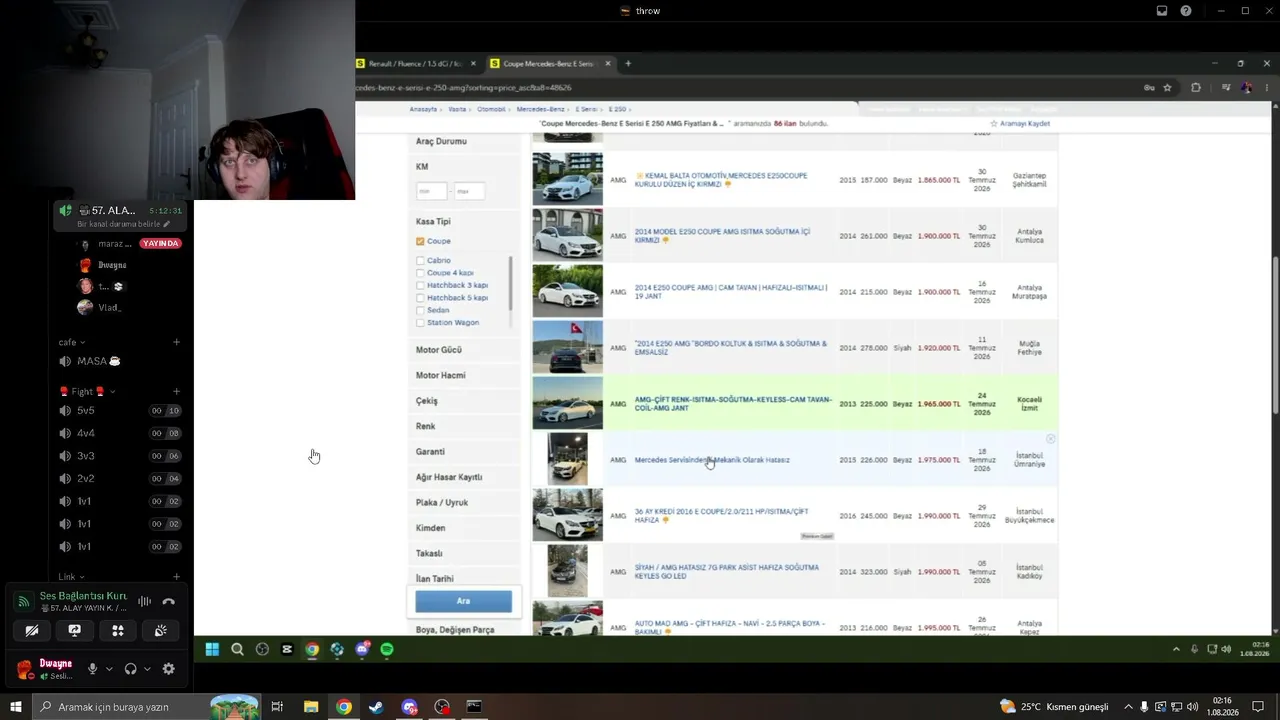The image size is (1280, 720).
Task: Check the Coupe 4 kapı checkbox
Action: [x=420, y=273]
